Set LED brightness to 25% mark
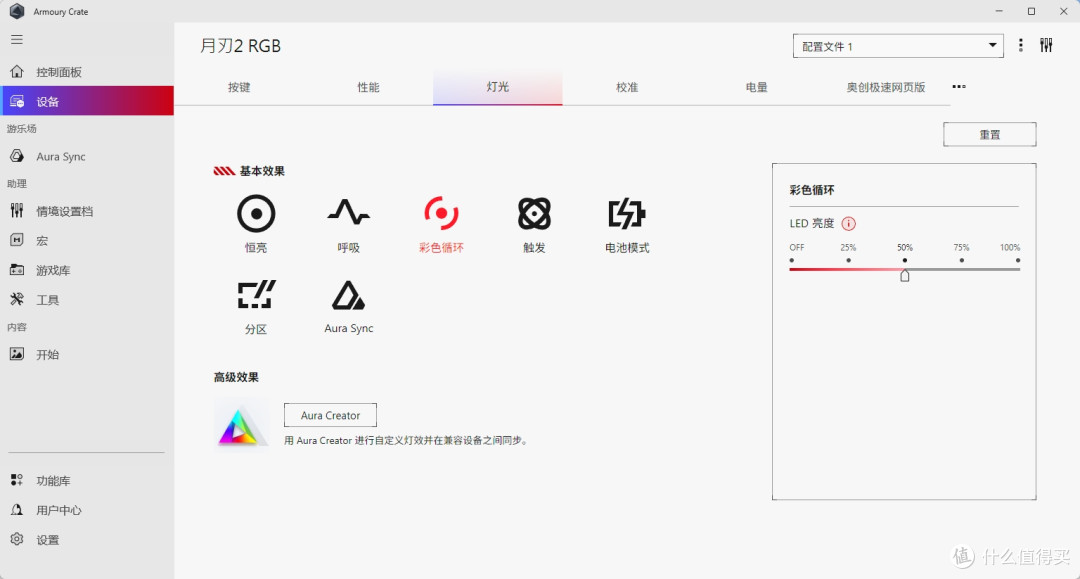This screenshot has height=579, width=1080. tap(849, 260)
